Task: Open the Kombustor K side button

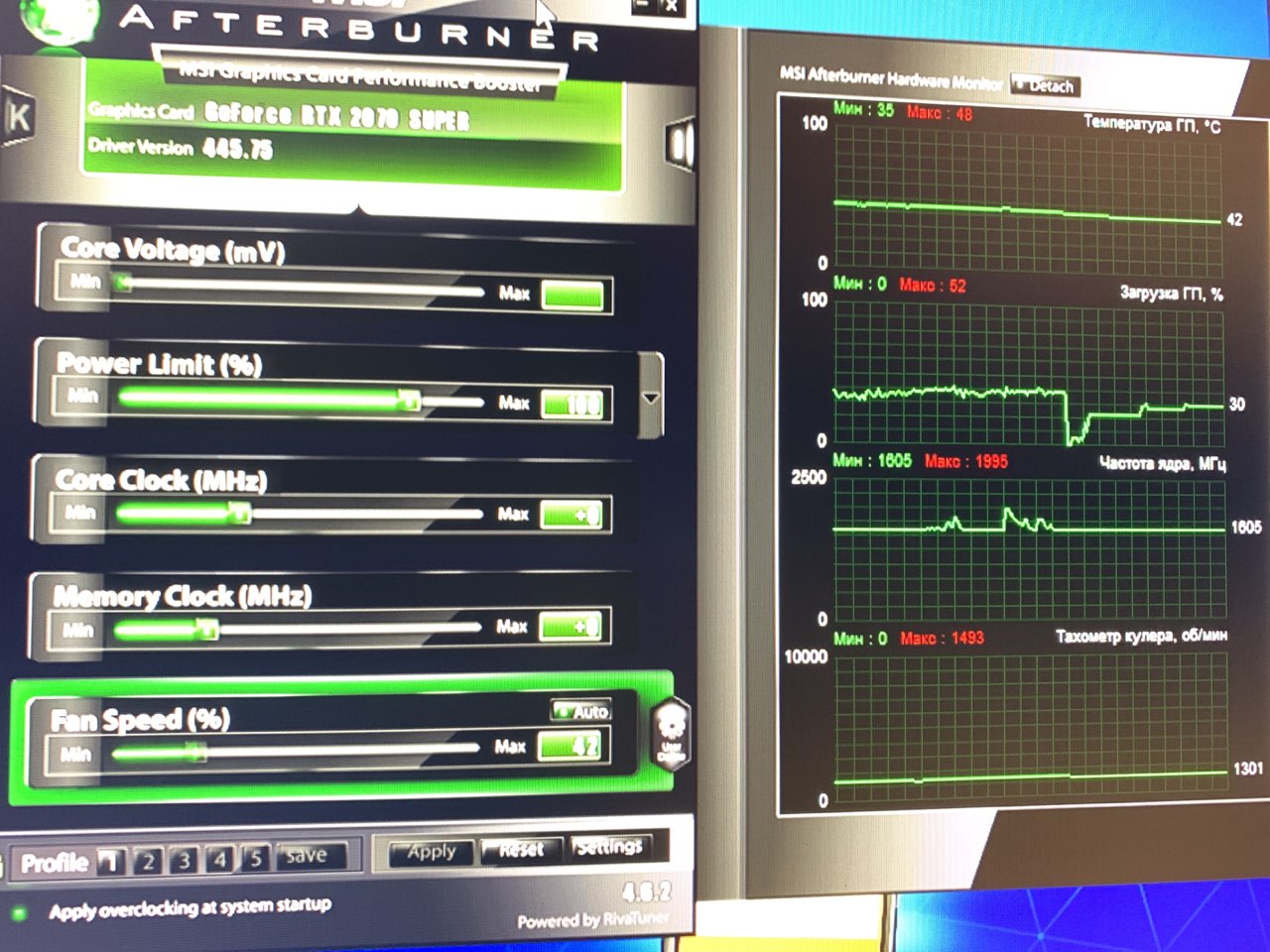Action: pyautogui.click(x=17, y=117)
